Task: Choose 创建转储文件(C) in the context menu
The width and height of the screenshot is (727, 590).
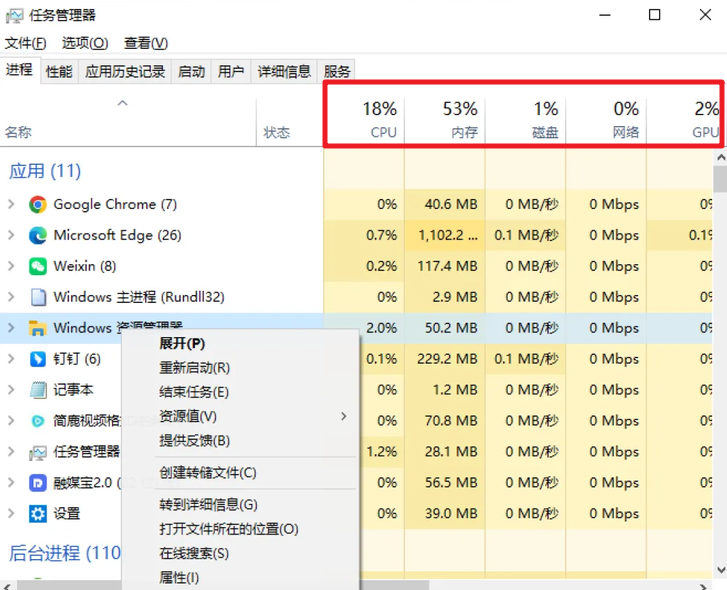Action: [241, 473]
